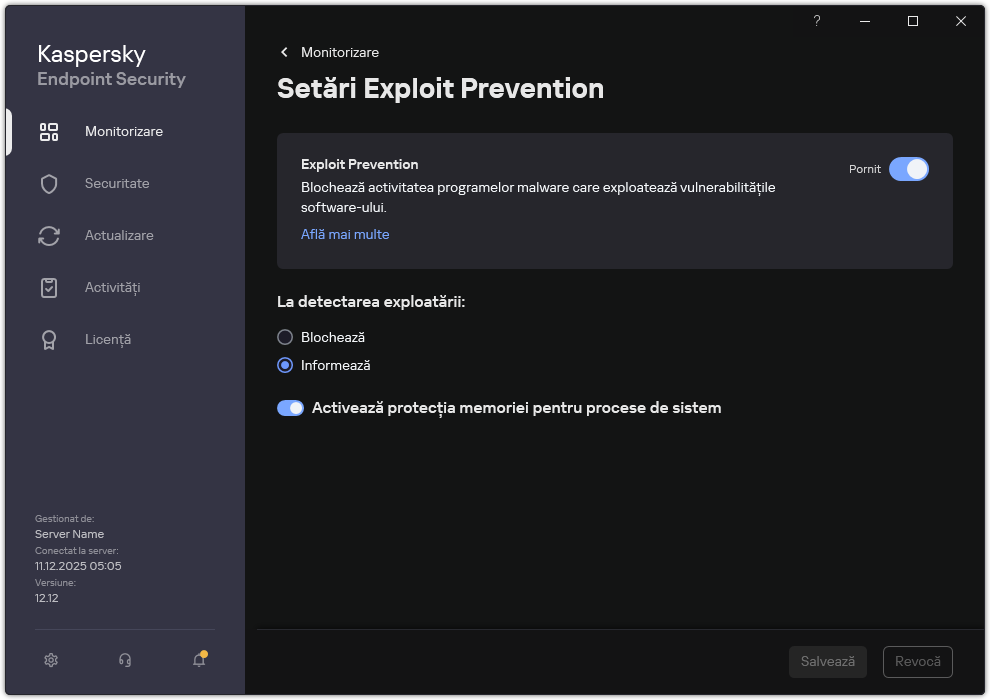Go back using the Monitorizare chevron
990x700 pixels.
coord(283,52)
